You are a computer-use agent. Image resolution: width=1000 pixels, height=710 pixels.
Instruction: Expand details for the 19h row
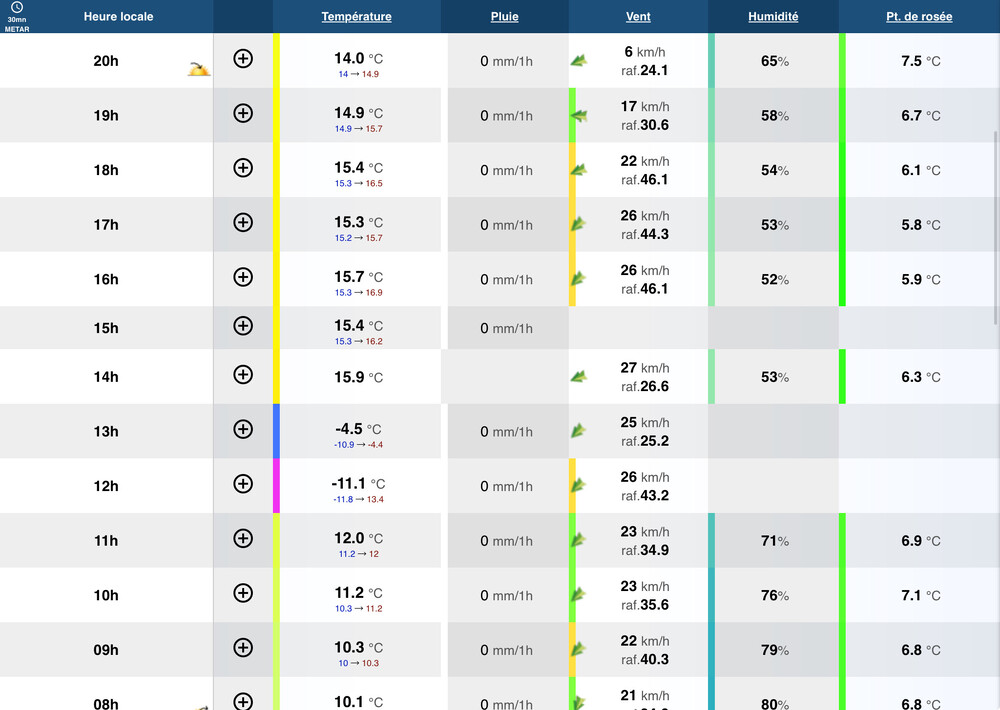243,113
